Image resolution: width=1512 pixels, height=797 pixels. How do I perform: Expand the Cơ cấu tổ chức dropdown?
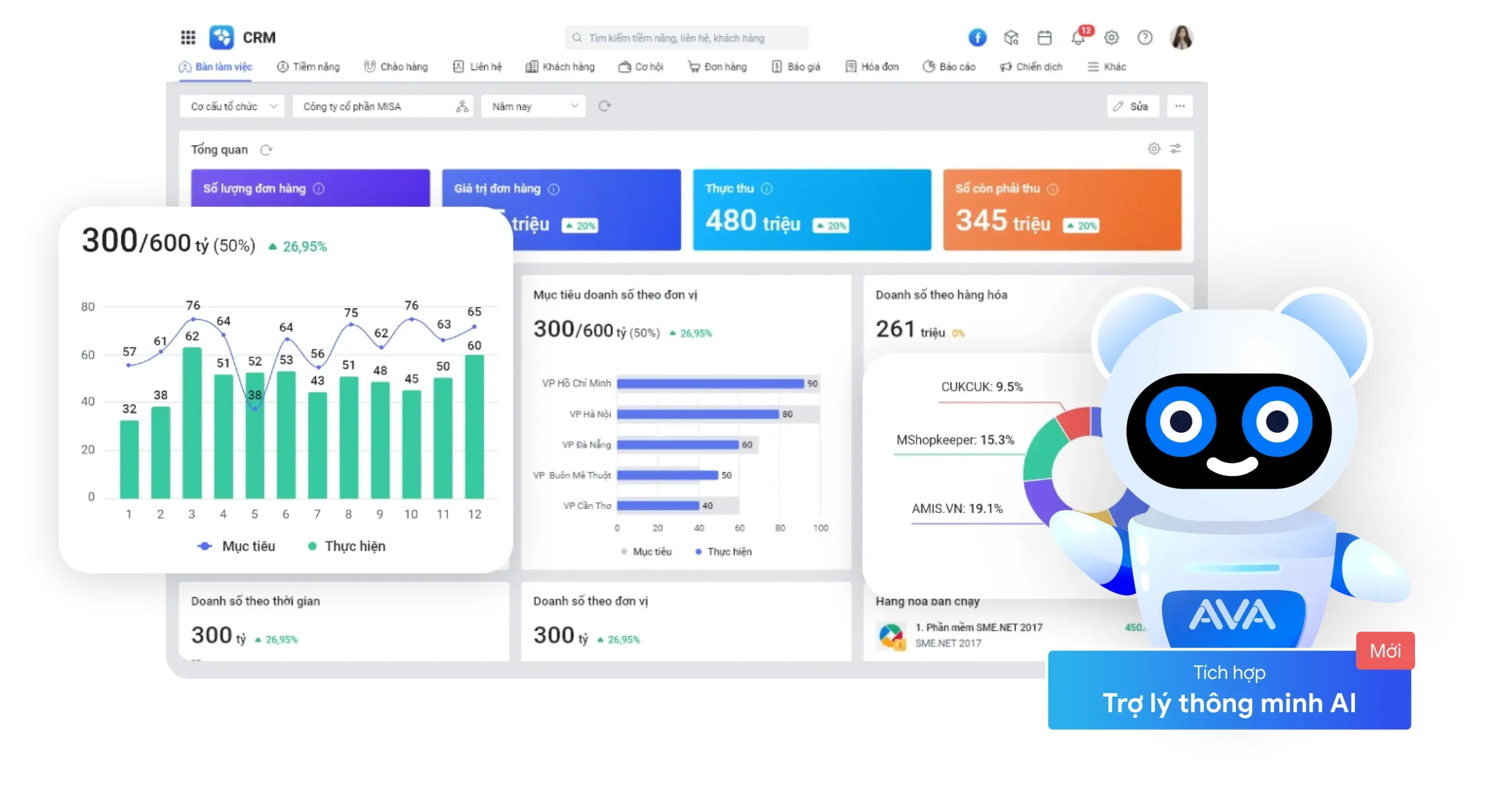click(232, 106)
